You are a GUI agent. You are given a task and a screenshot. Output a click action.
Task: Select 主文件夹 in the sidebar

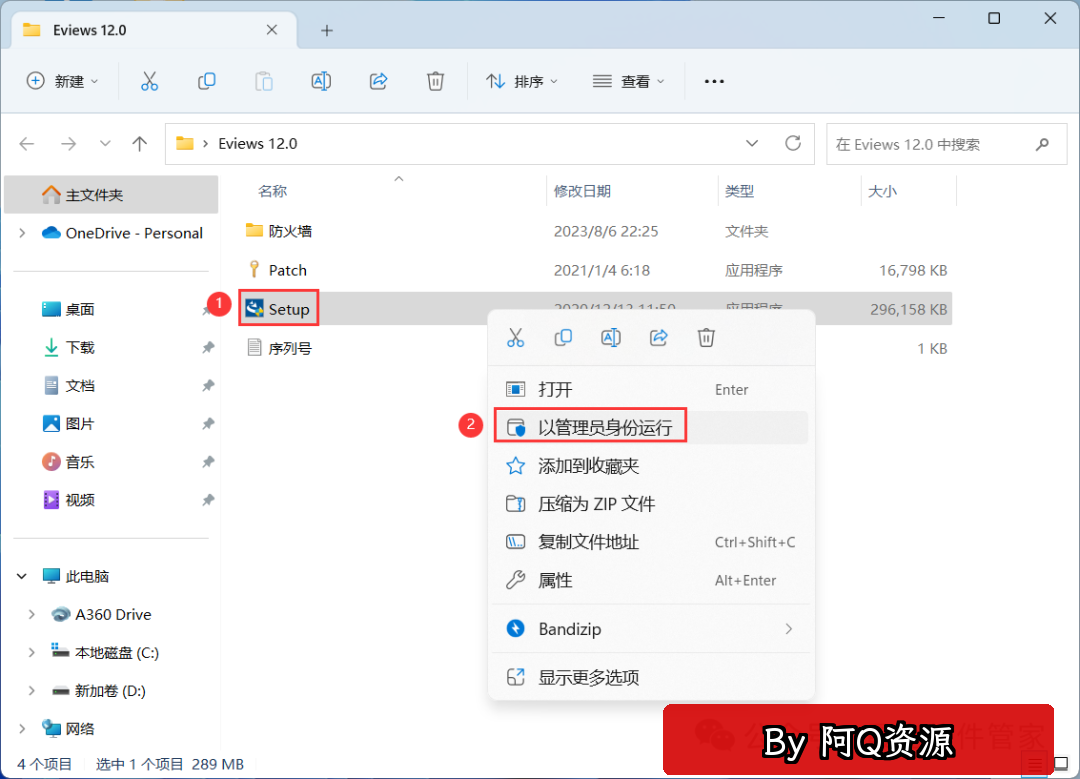click(x=112, y=195)
